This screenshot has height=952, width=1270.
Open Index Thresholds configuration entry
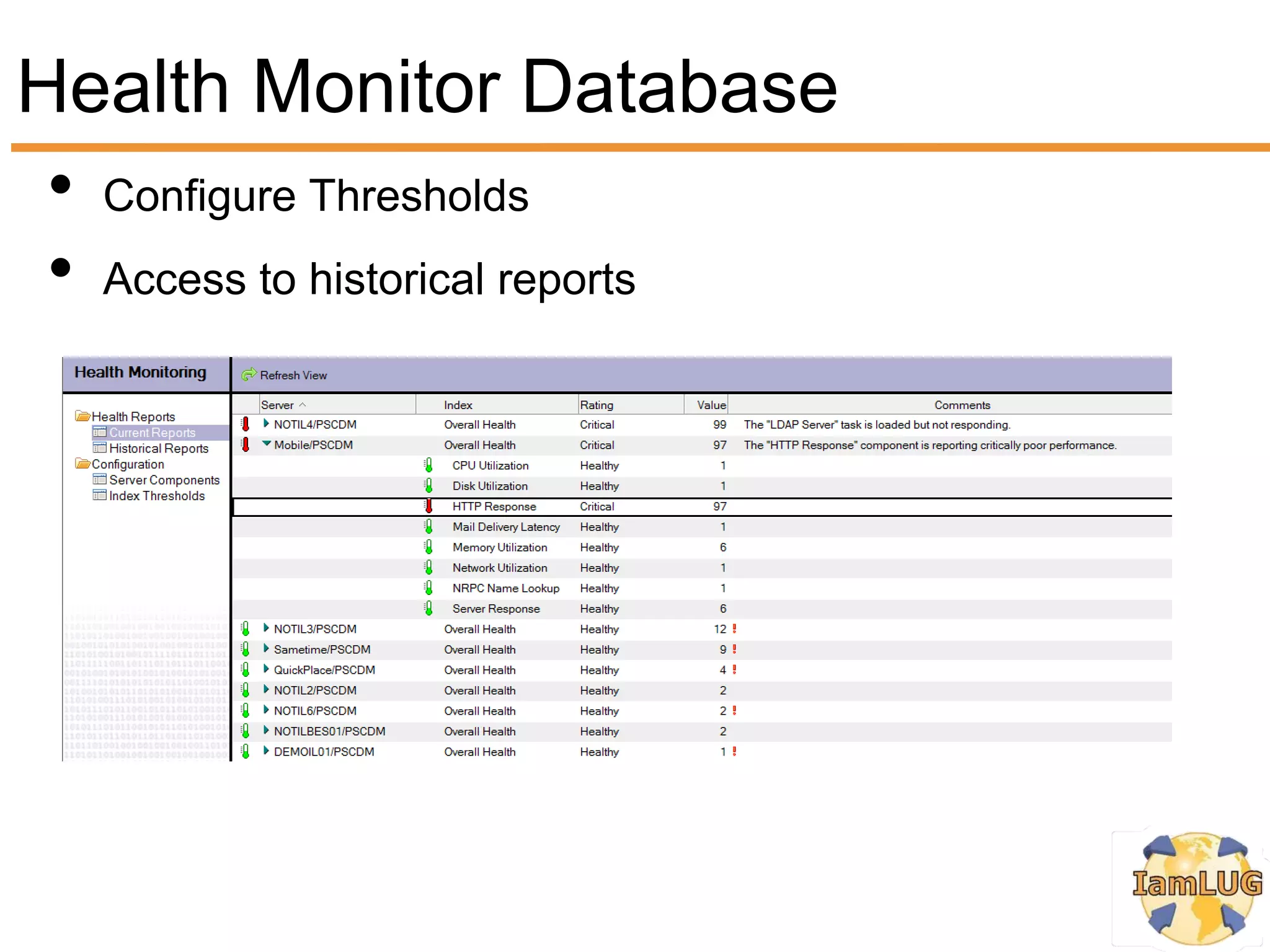[x=157, y=496]
